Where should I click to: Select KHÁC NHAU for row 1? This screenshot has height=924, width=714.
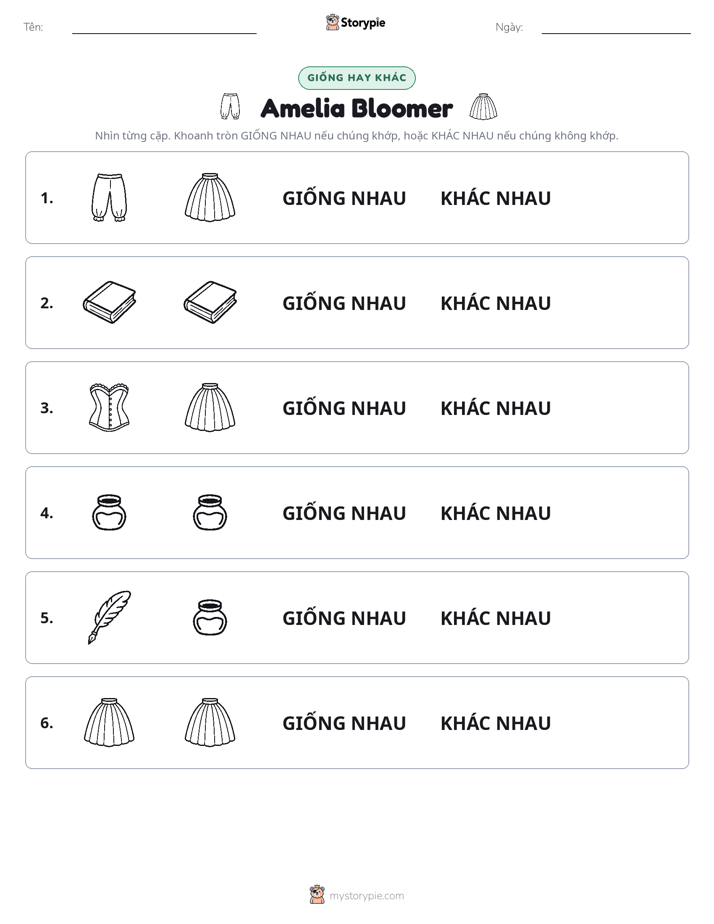(495, 198)
